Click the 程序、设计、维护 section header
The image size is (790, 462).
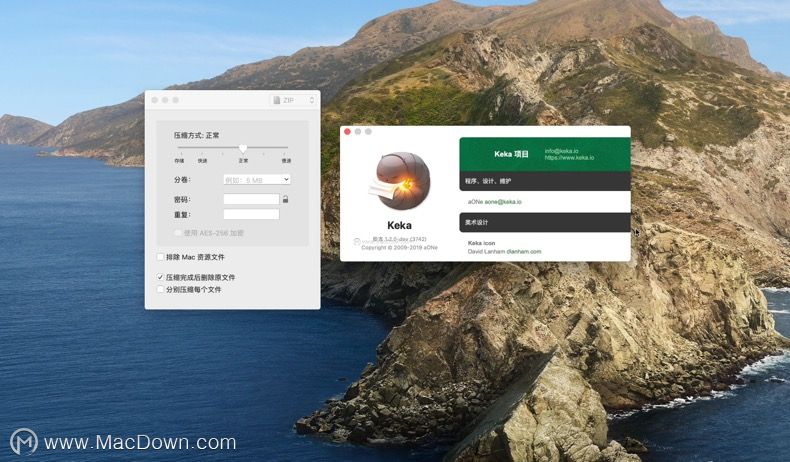(x=545, y=181)
